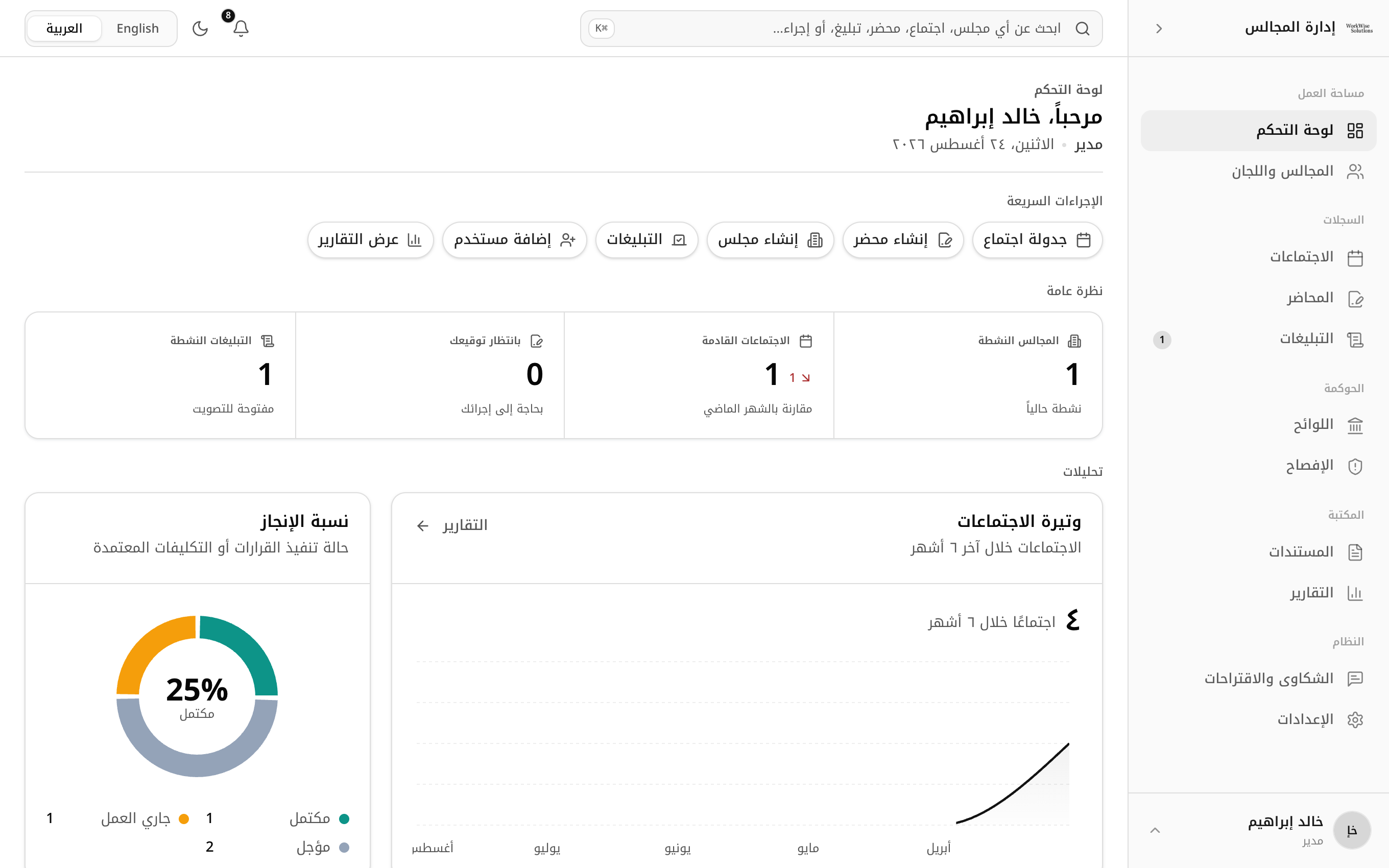
Task: Collapse the sidebar with the chevron
Action: [x=1159, y=28]
